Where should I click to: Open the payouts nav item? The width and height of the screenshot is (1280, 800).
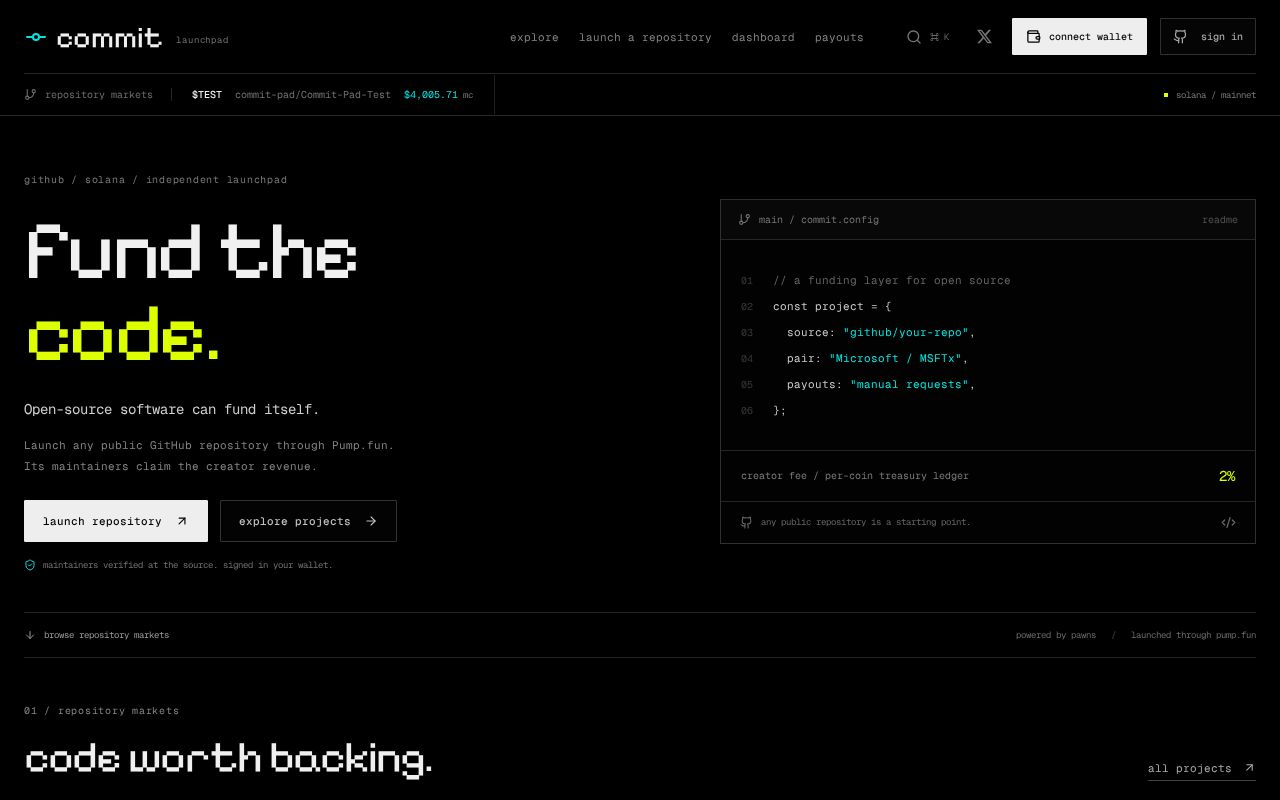click(x=839, y=37)
